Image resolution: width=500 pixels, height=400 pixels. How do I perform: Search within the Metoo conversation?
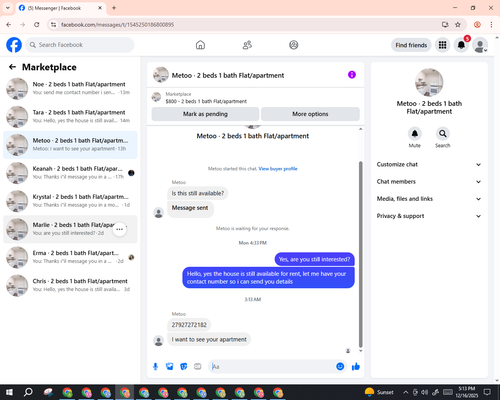tap(443, 134)
